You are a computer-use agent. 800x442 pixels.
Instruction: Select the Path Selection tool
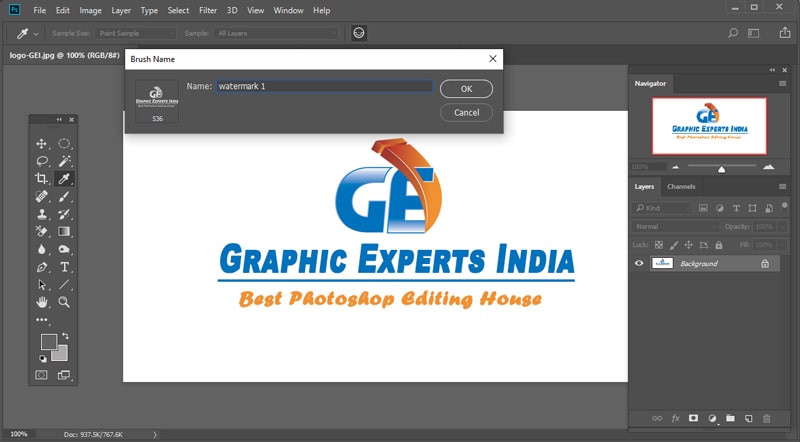click(41, 285)
